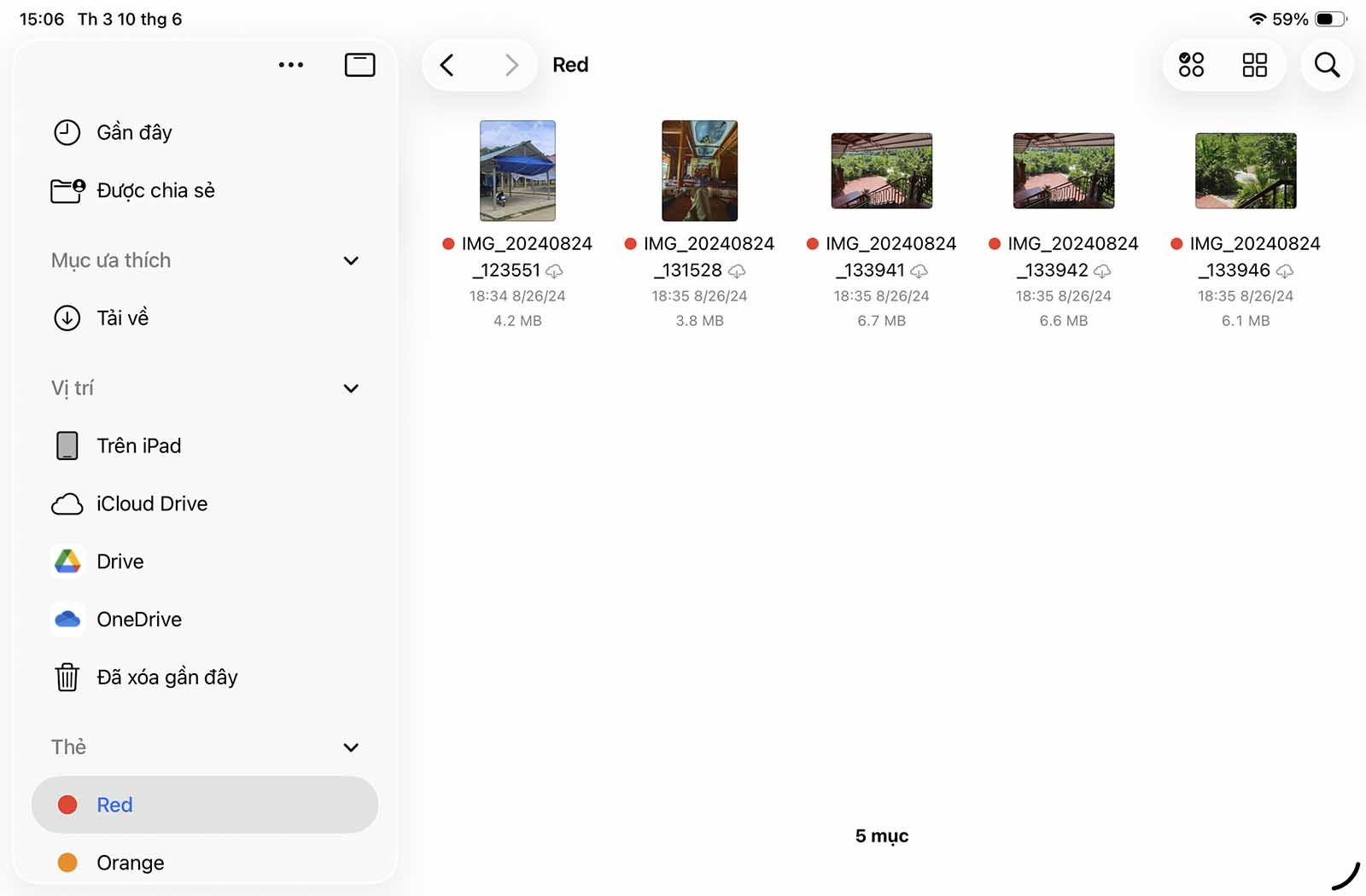Image resolution: width=1366 pixels, height=896 pixels.
Task: Collapse the Thẻ tags section
Action: (351, 748)
